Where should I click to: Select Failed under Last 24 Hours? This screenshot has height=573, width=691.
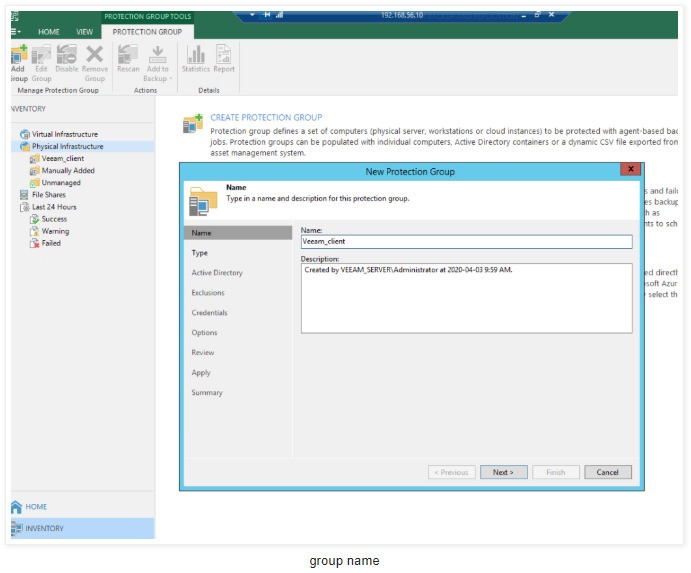pos(51,243)
